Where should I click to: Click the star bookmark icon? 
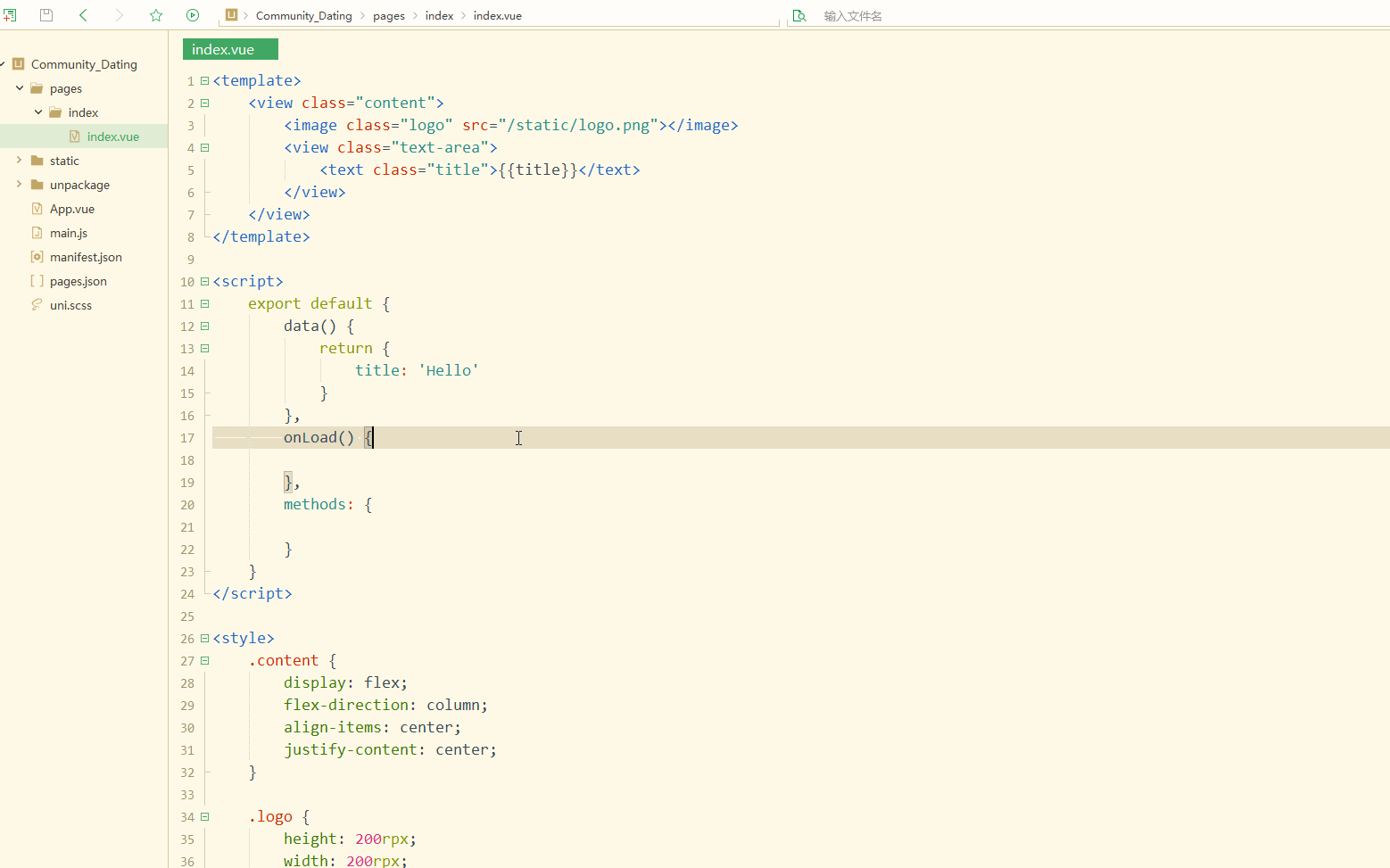tap(156, 15)
